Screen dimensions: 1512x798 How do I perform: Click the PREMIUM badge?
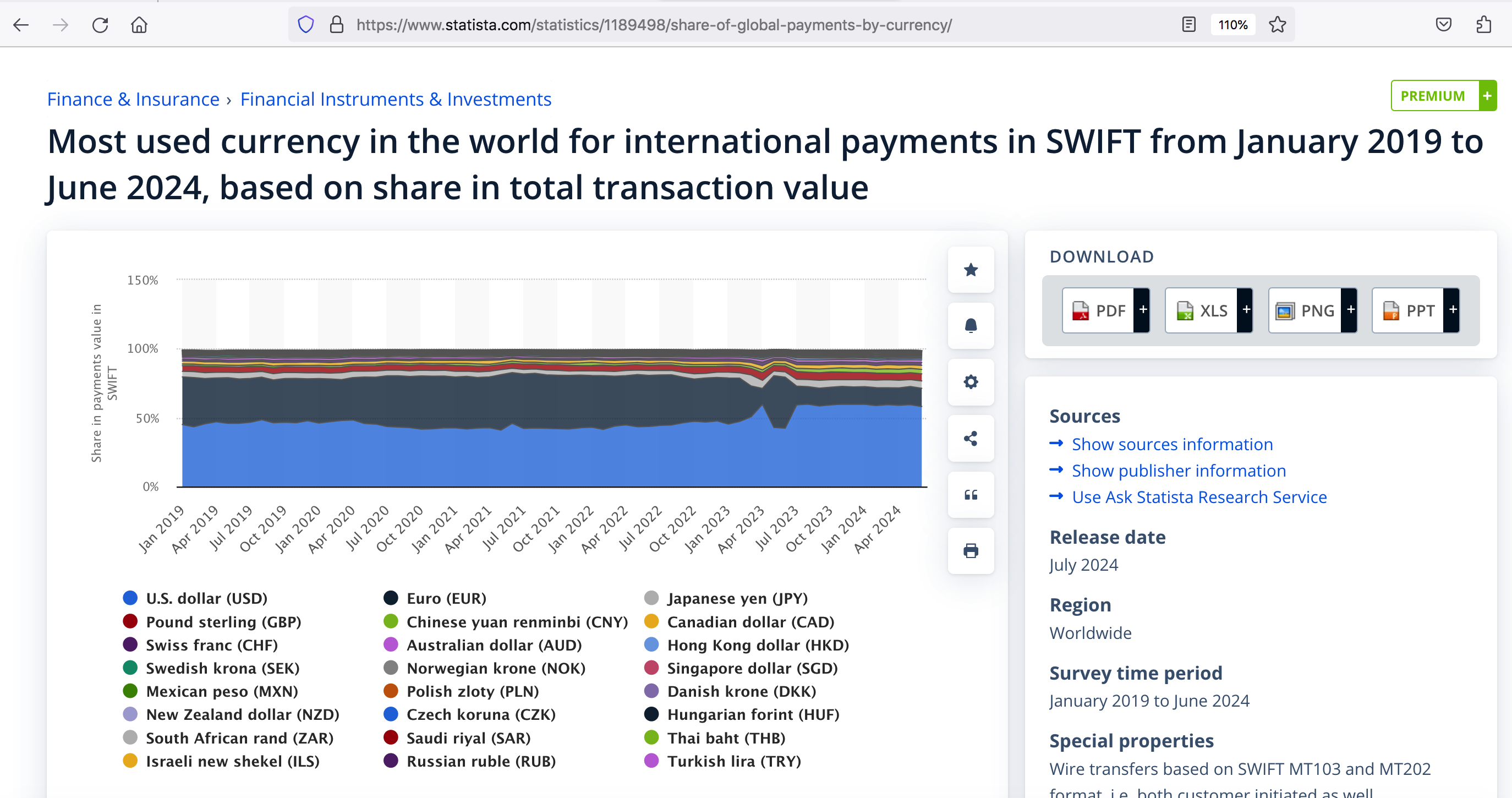(1443, 96)
